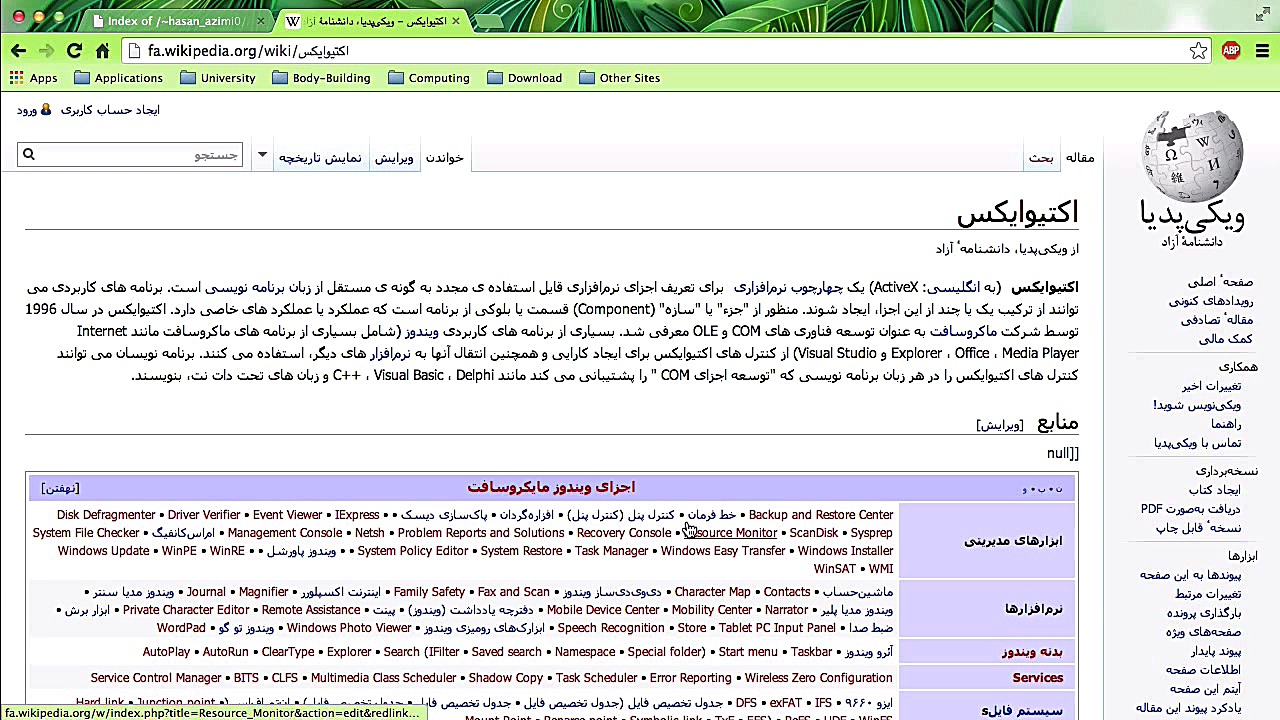
Task: Open the Remote Assistance link
Action: [x=311, y=610]
